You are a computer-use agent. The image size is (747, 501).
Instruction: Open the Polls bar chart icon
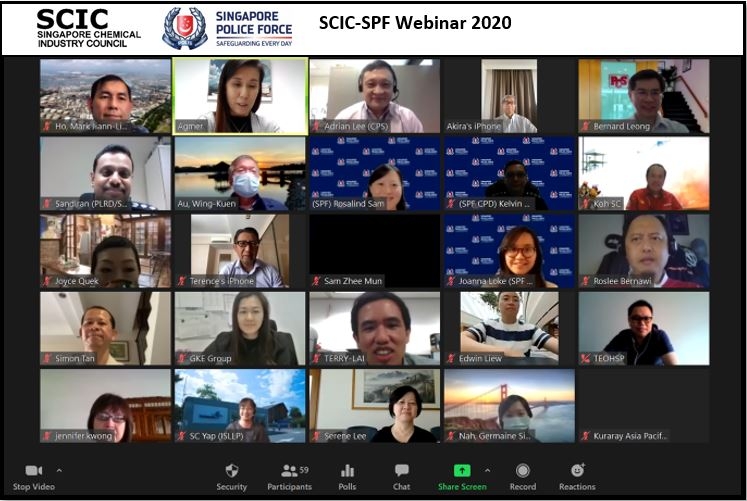coord(347,471)
